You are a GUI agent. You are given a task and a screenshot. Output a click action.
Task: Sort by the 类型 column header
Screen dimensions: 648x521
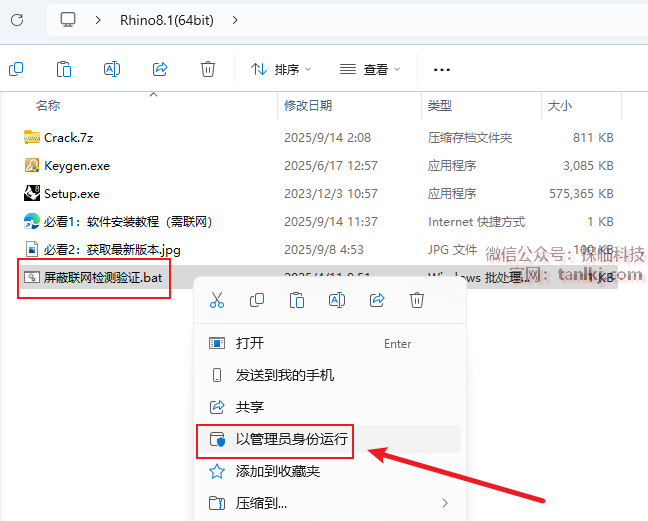pyautogui.click(x=440, y=106)
